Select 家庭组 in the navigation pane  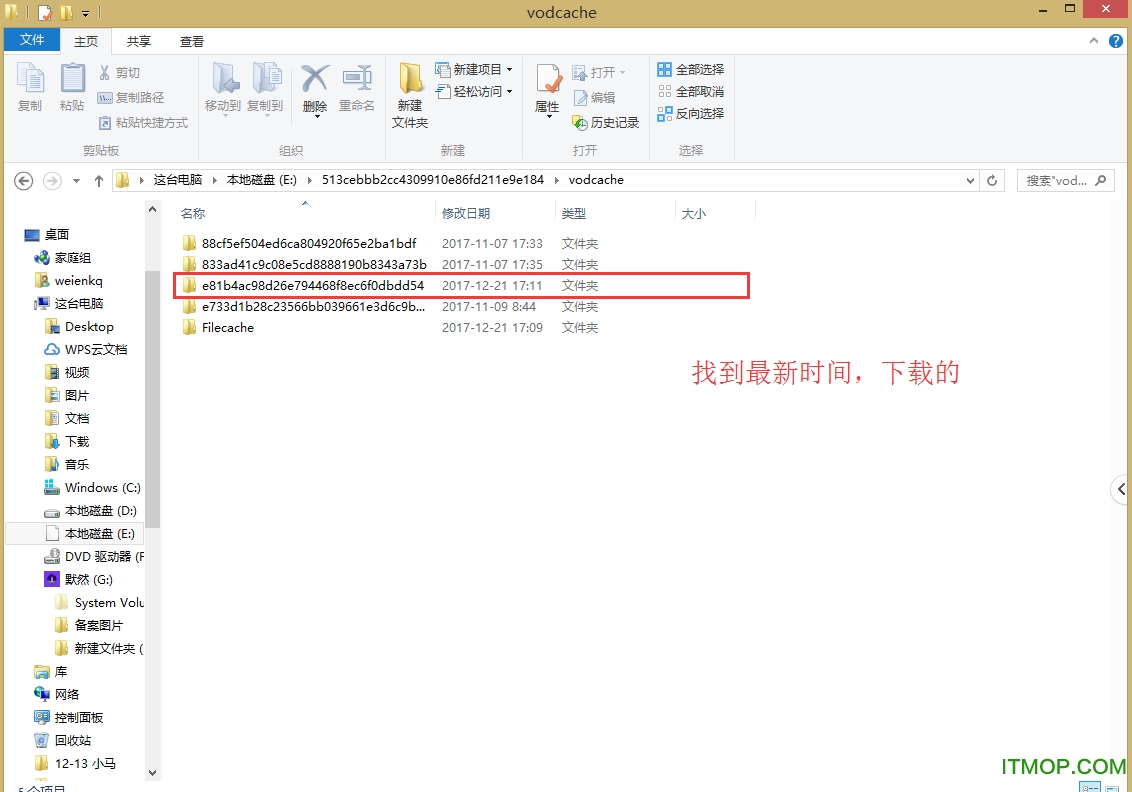click(64, 258)
